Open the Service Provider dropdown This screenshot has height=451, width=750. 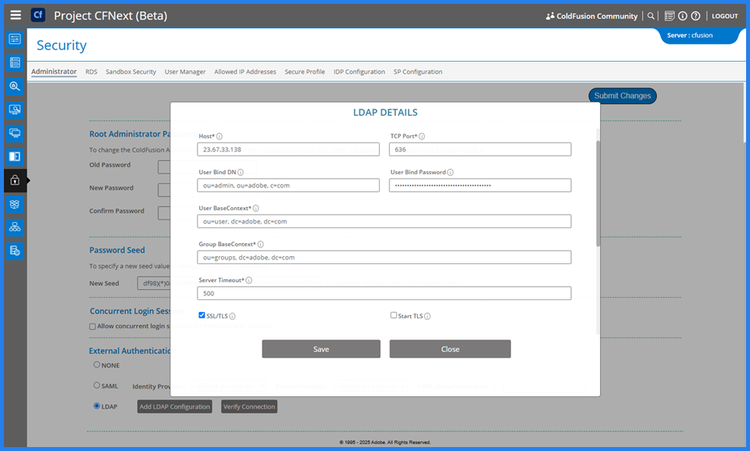[x=370, y=386]
